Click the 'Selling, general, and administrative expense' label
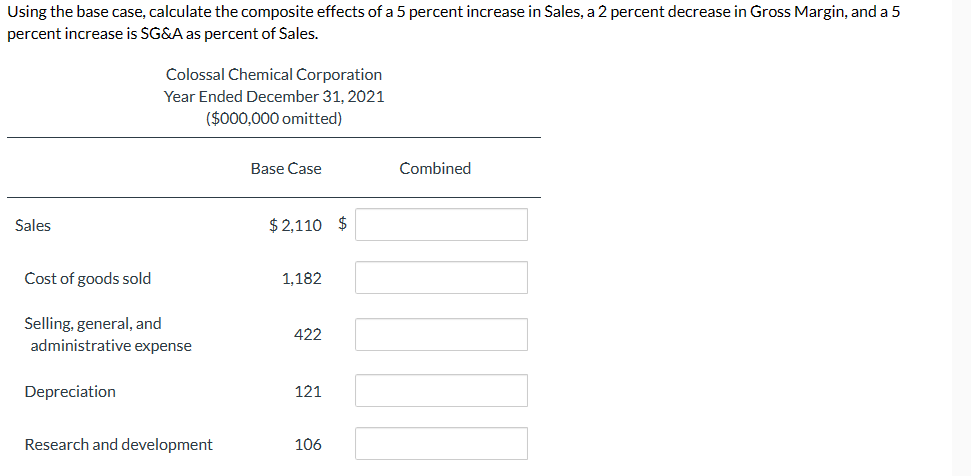971x476 pixels. (x=108, y=335)
